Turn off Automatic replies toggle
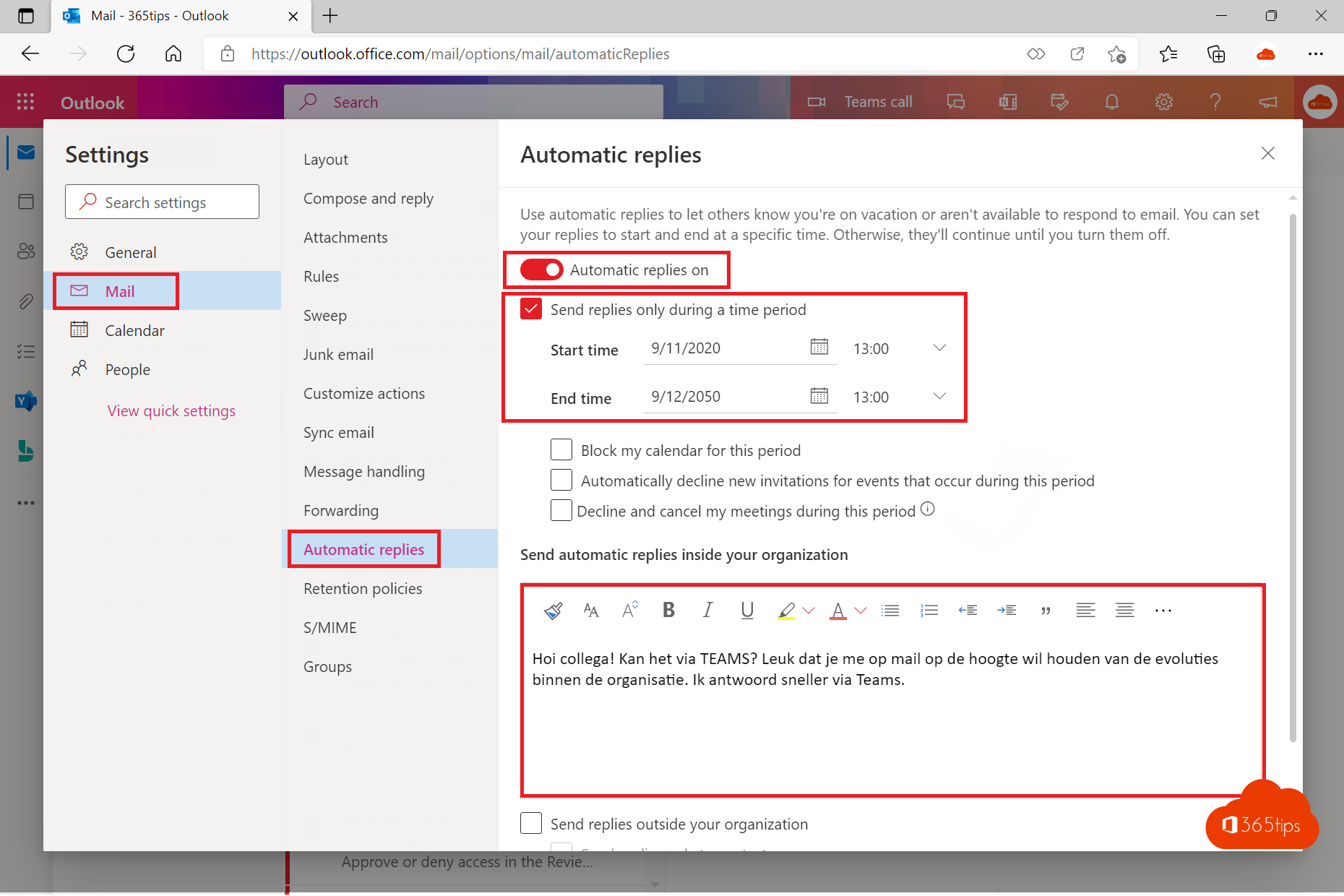This screenshot has height=896, width=1344. coord(541,270)
